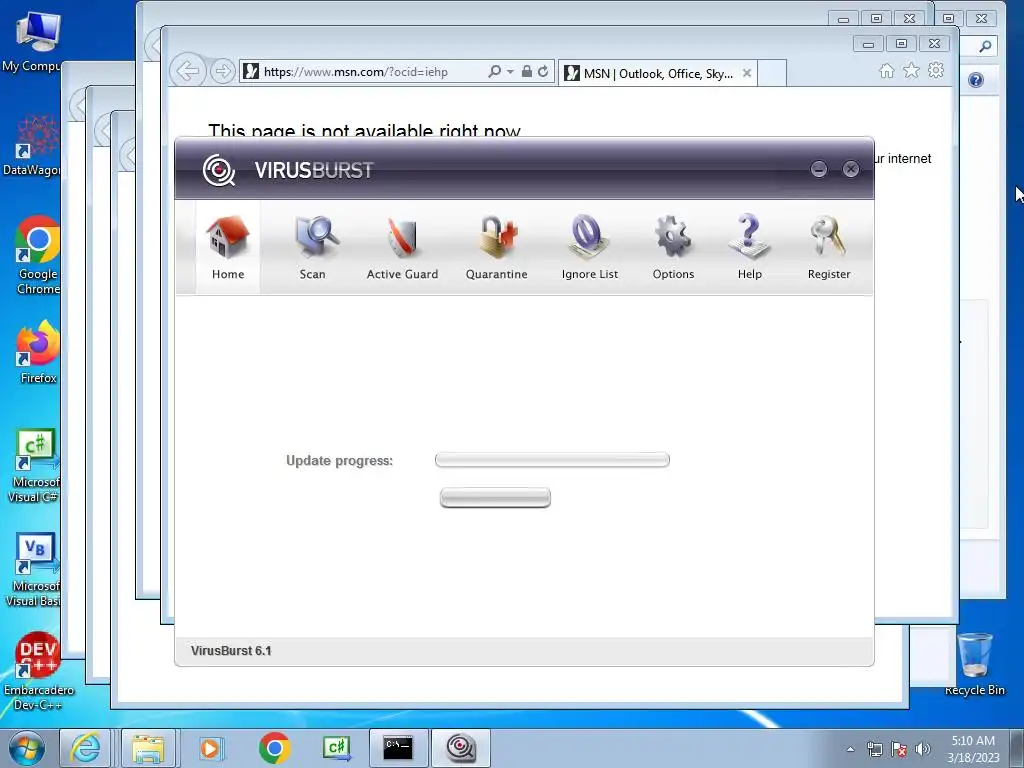Open the Windows Start menu
1024x768 pixels.
click(26, 748)
